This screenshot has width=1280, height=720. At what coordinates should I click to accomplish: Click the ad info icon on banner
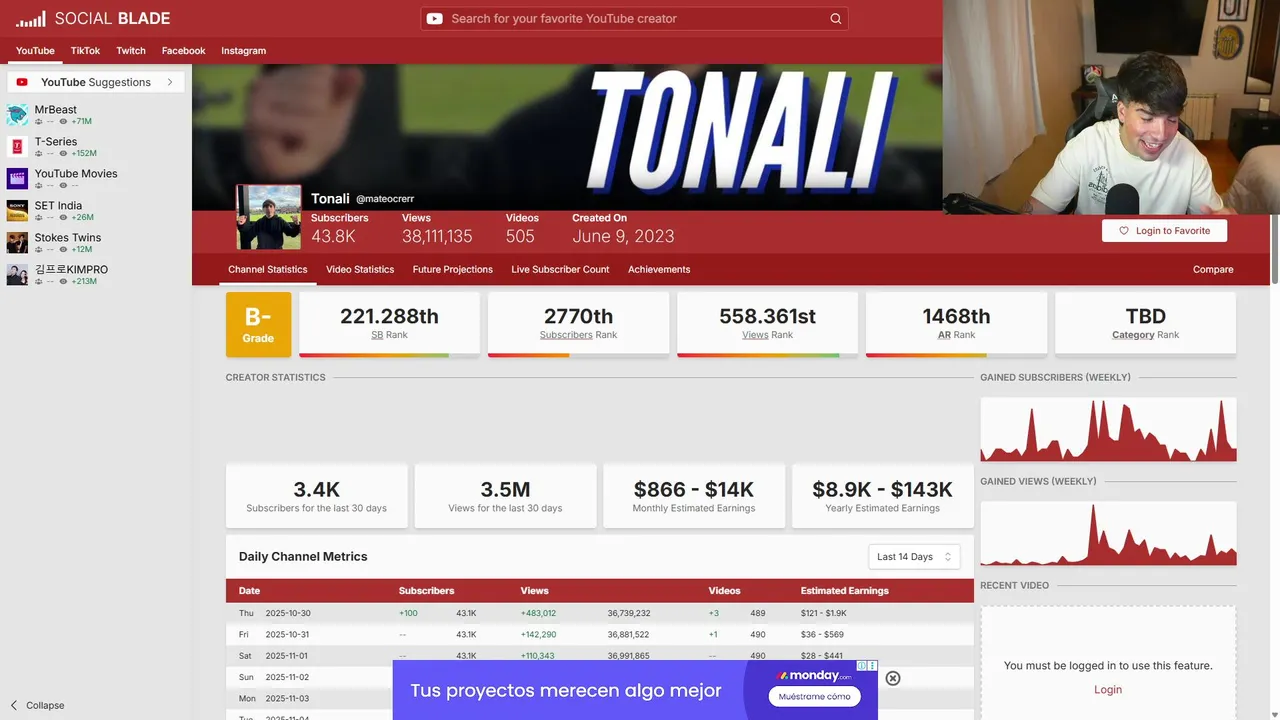(x=862, y=666)
